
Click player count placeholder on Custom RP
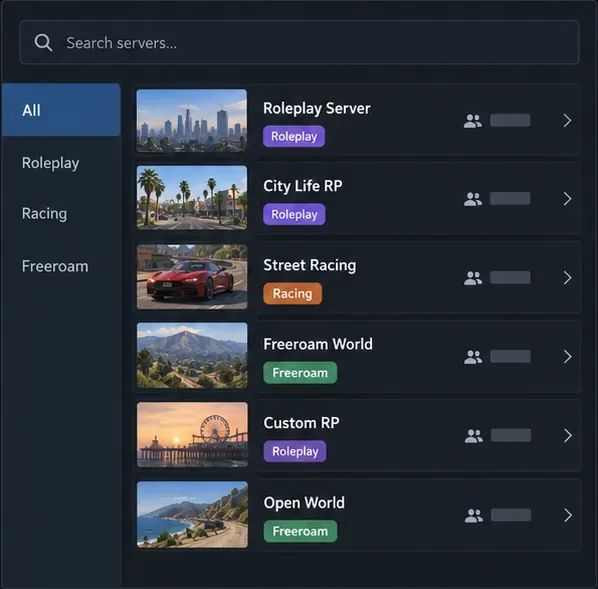[x=511, y=435]
